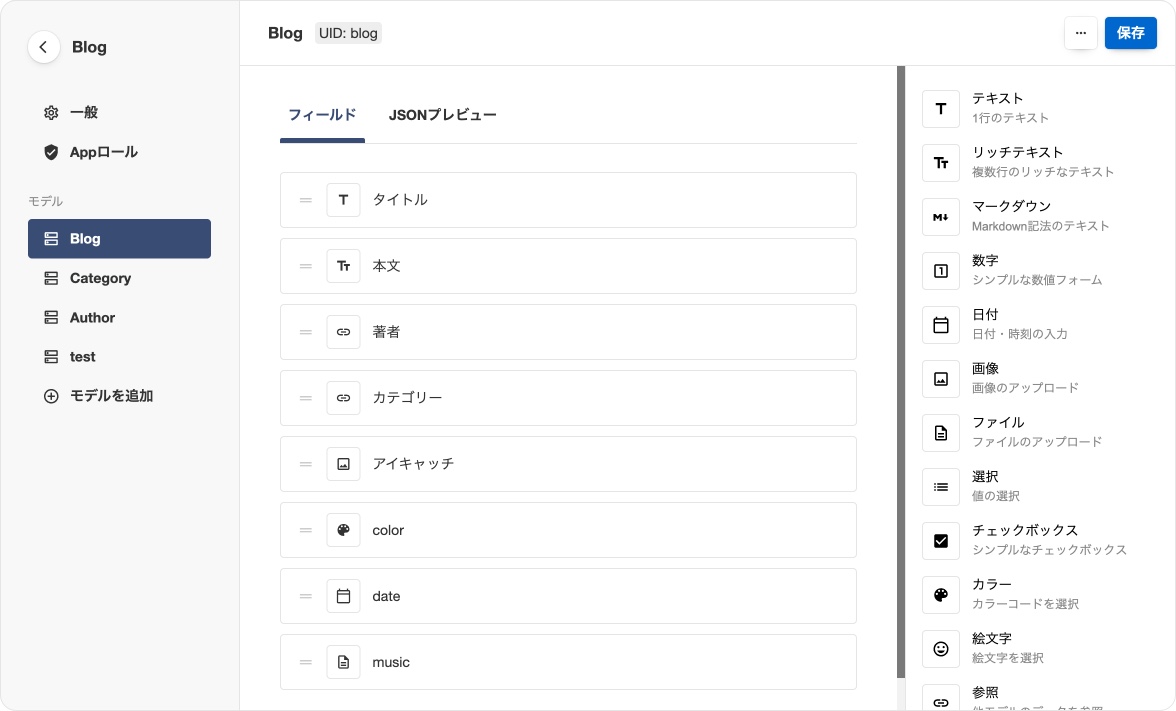This screenshot has height=711, width=1176.
Task: Grab the drag handle of タイトル field
Action: tap(306, 200)
